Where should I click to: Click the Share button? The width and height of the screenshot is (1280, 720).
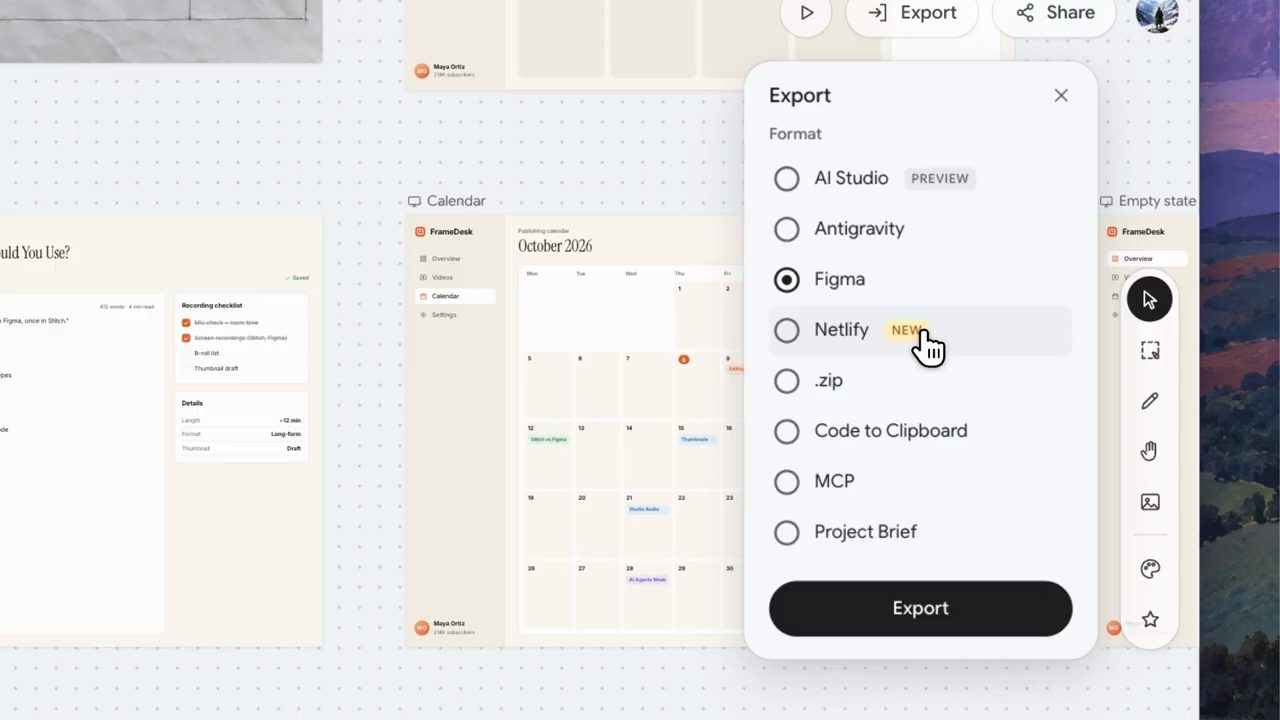[1056, 13]
